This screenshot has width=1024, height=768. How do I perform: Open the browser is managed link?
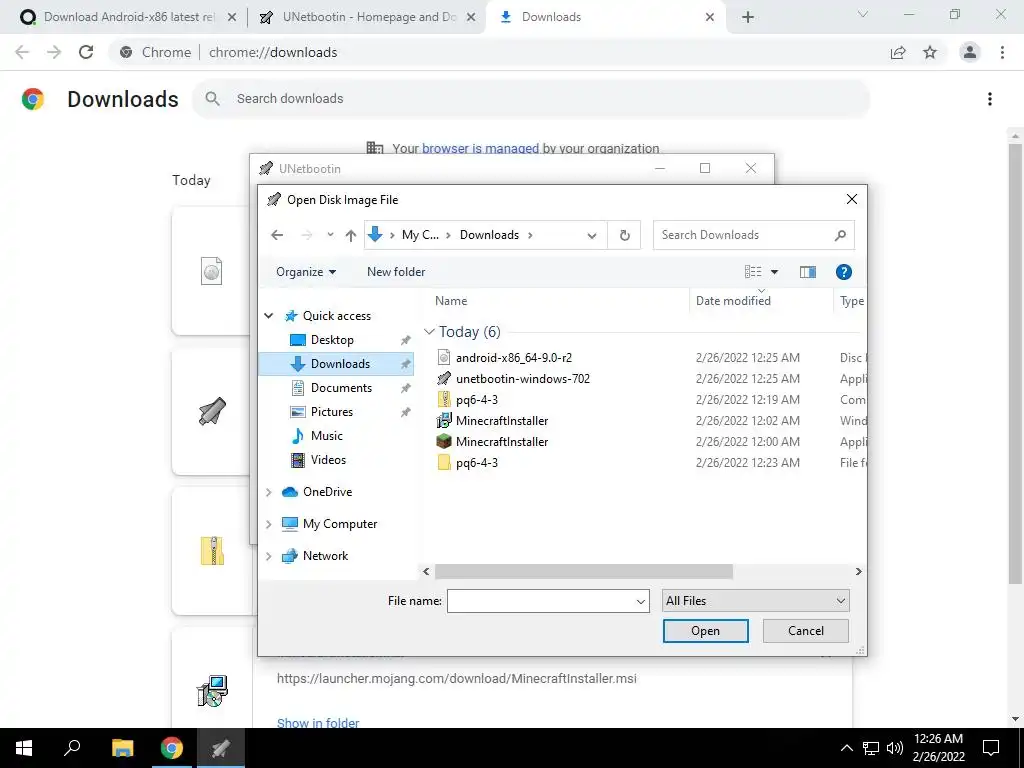(x=481, y=148)
